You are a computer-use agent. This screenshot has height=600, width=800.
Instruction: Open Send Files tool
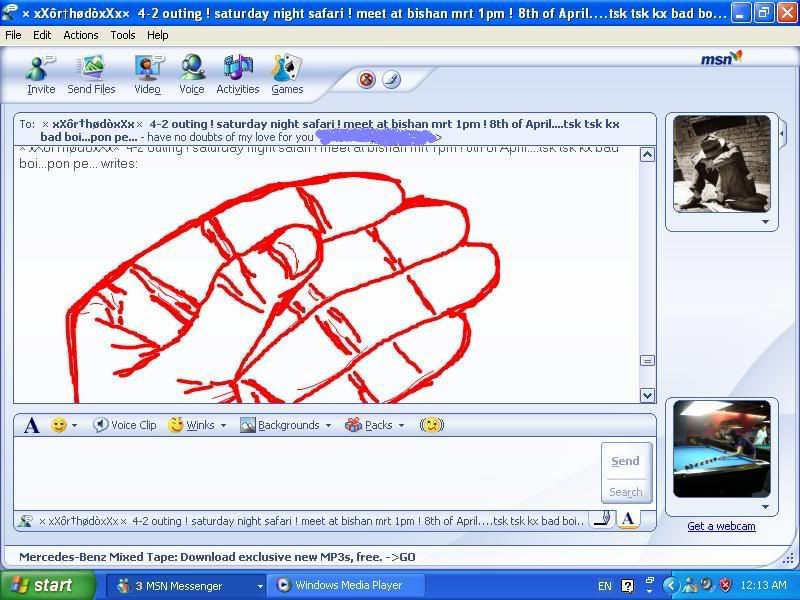pos(91,74)
